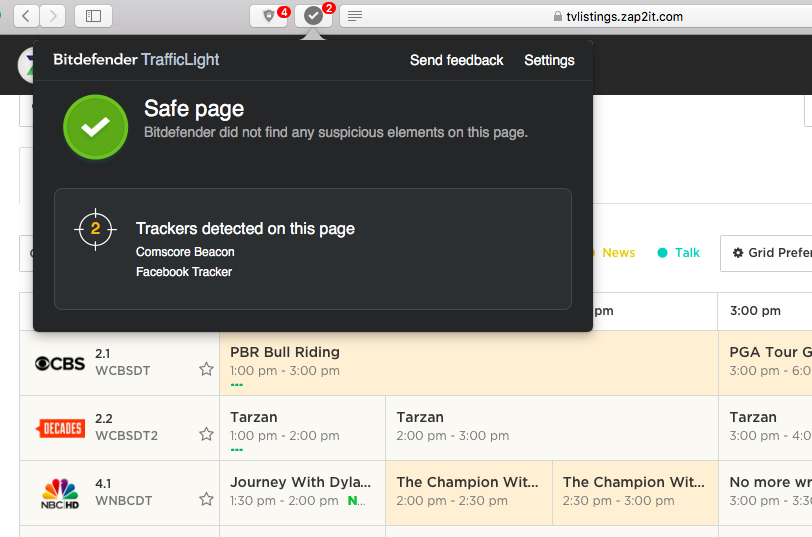Favorite channel 2.1 WCBSDT star
This screenshot has height=537, width=812.
tap(206, 369)
